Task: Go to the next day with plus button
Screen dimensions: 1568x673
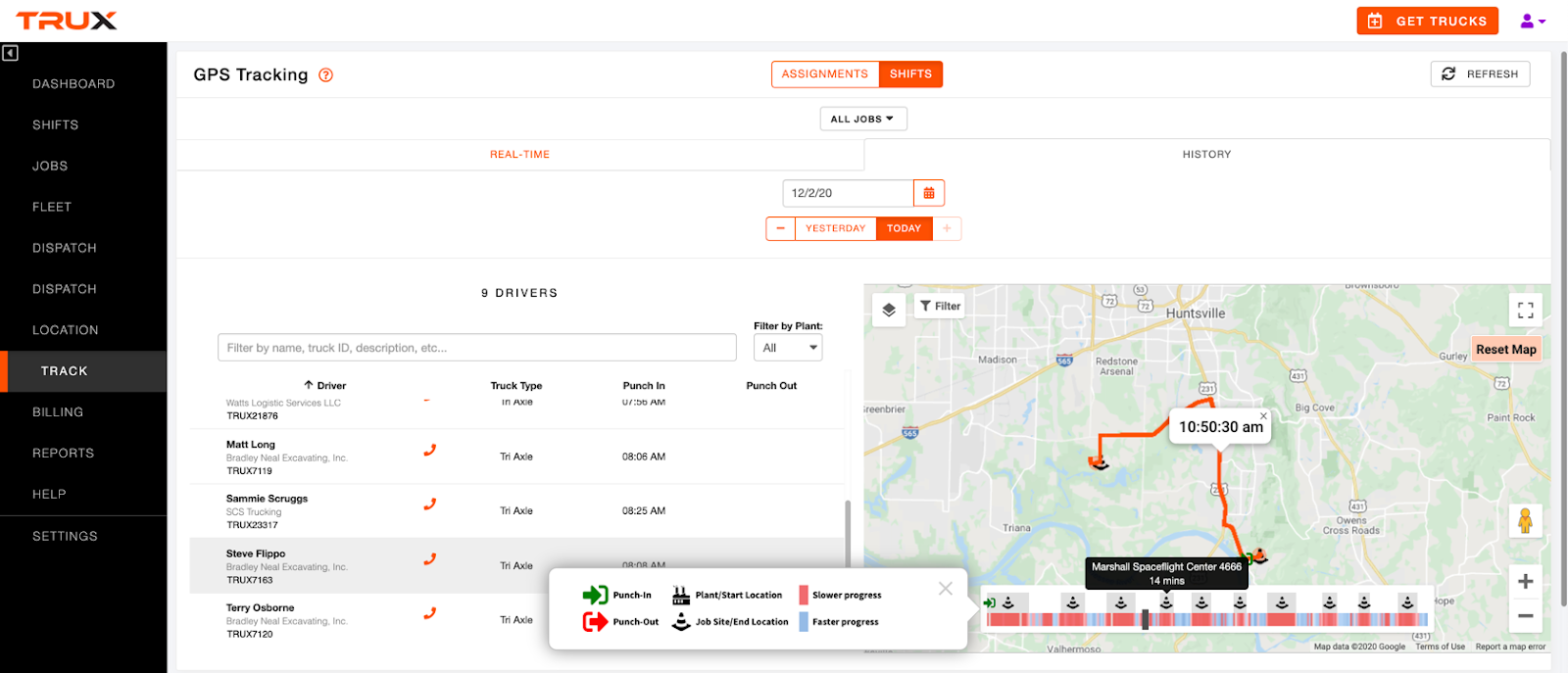Action: pos(947,228)
